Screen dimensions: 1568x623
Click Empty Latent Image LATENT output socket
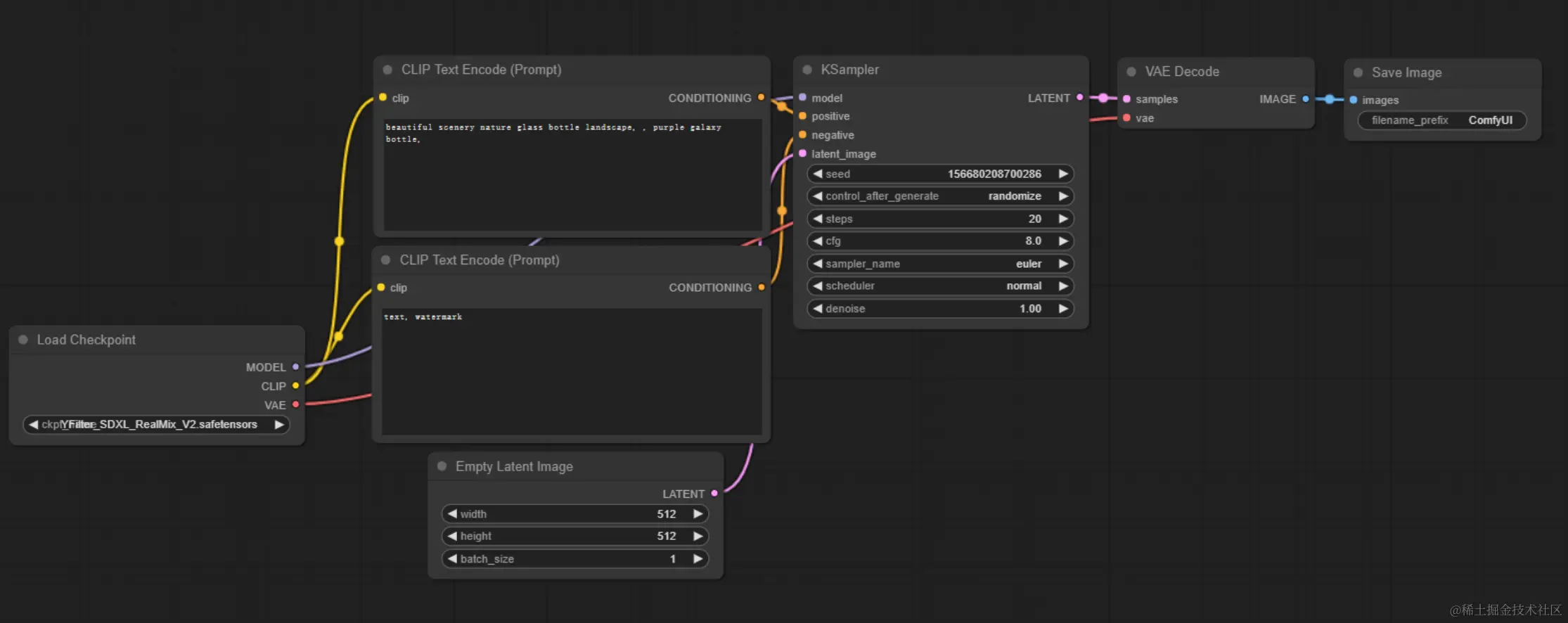(x=714, y=494)
